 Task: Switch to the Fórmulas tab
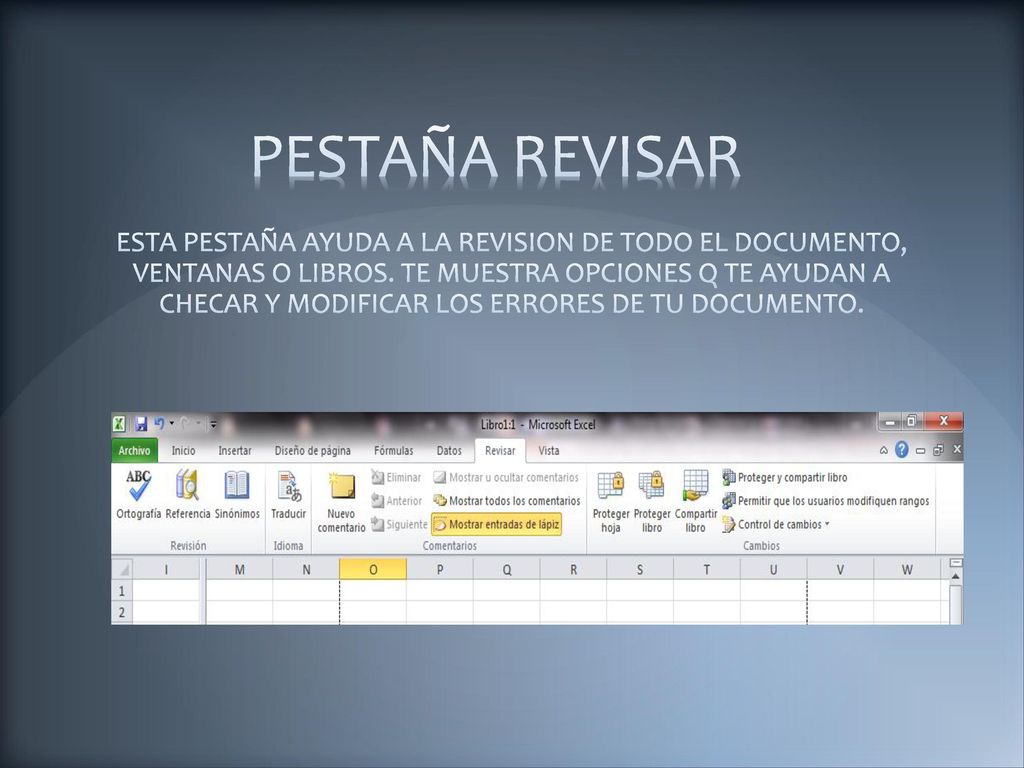point(394,451)
